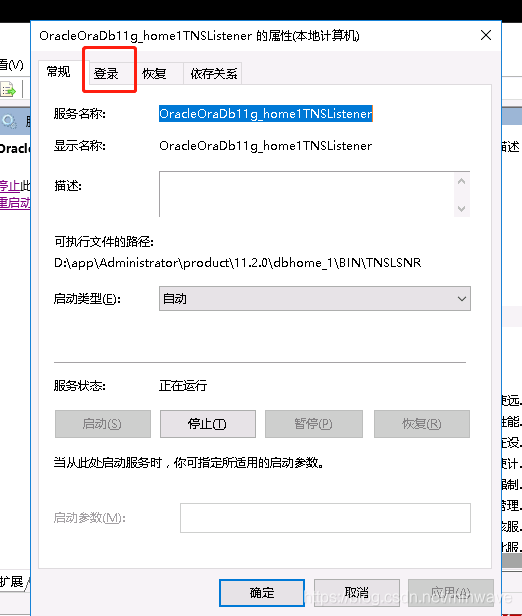Click the 恢复(R) button

tap(421, 424)
